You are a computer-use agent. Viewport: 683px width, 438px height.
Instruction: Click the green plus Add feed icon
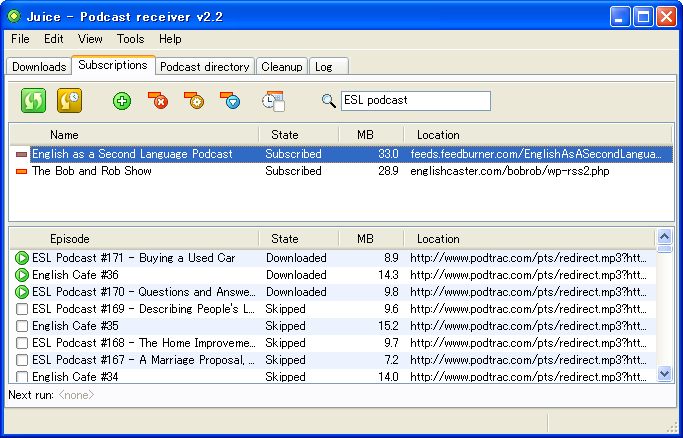click(122, 101)
